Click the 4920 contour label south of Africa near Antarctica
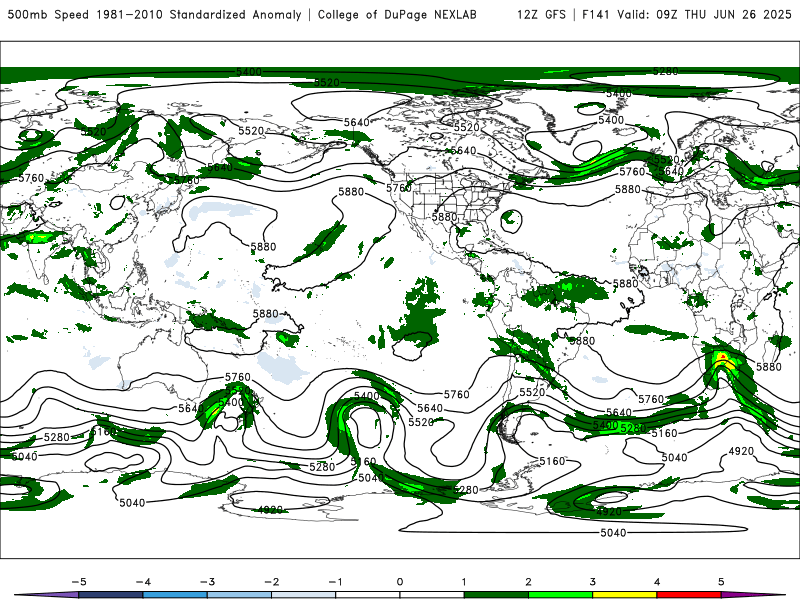 pyautogui.click(x=741, y=451)
